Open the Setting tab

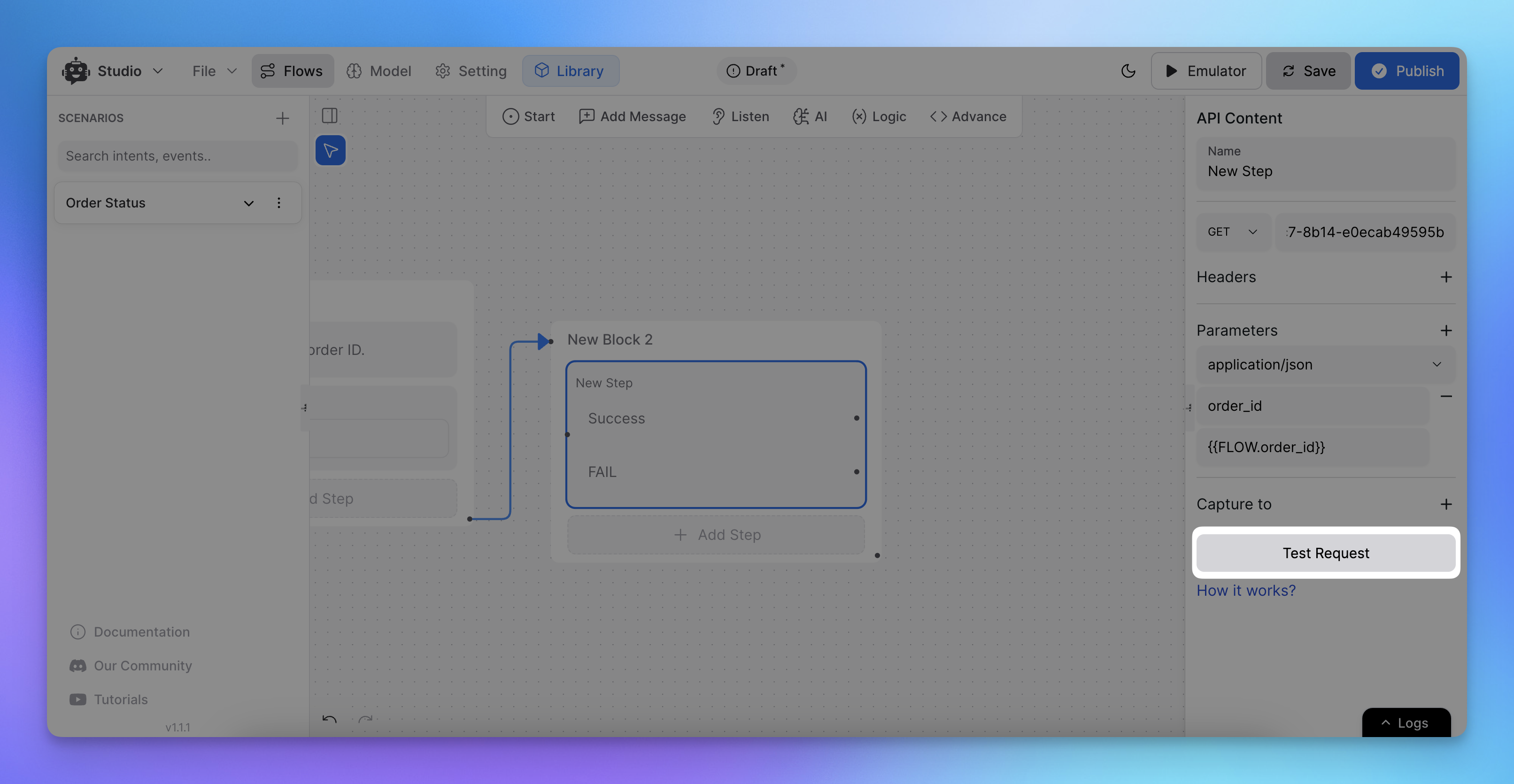tap(471, 71)
